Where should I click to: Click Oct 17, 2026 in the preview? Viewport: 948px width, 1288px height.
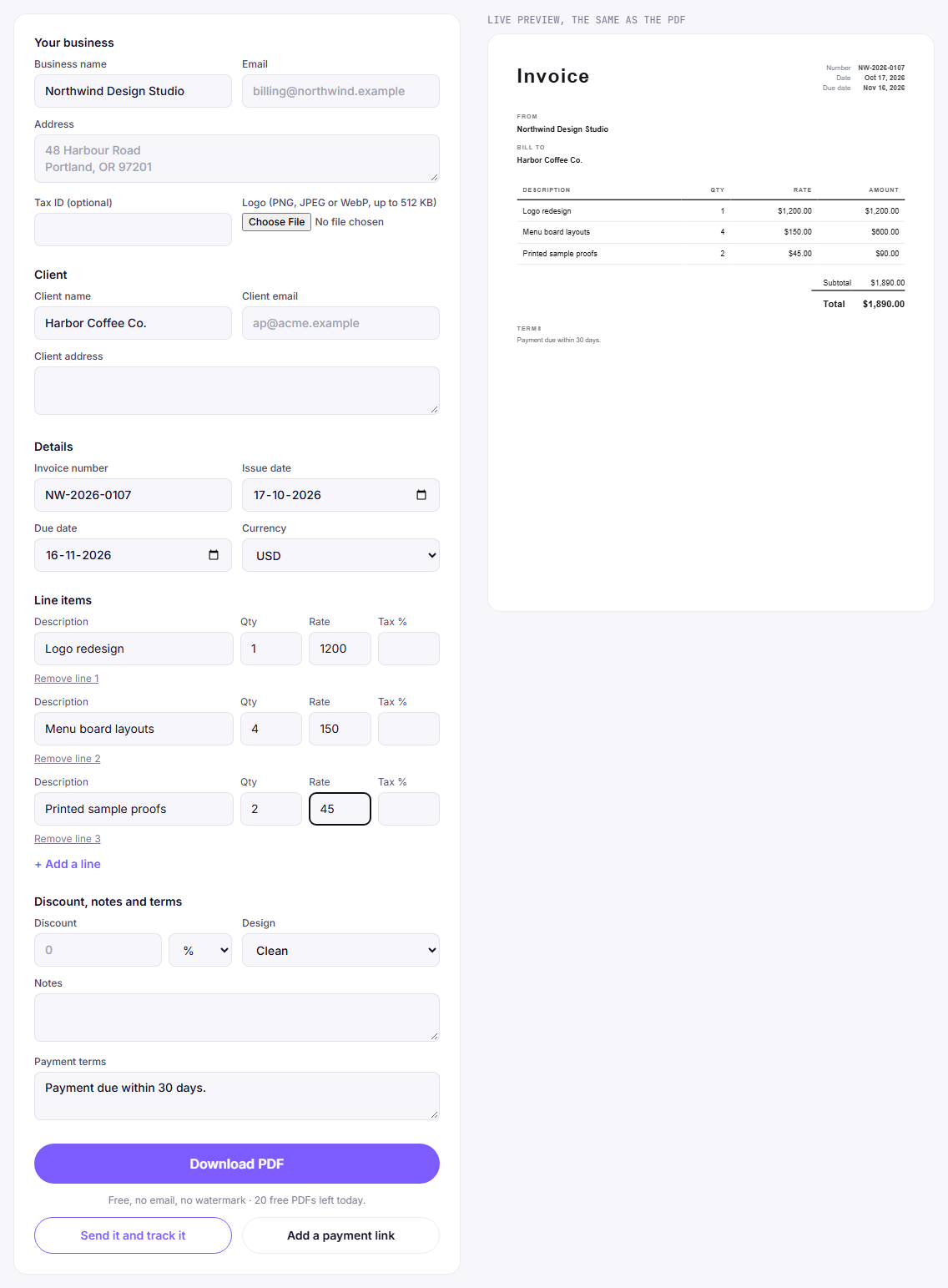point(885,78)
